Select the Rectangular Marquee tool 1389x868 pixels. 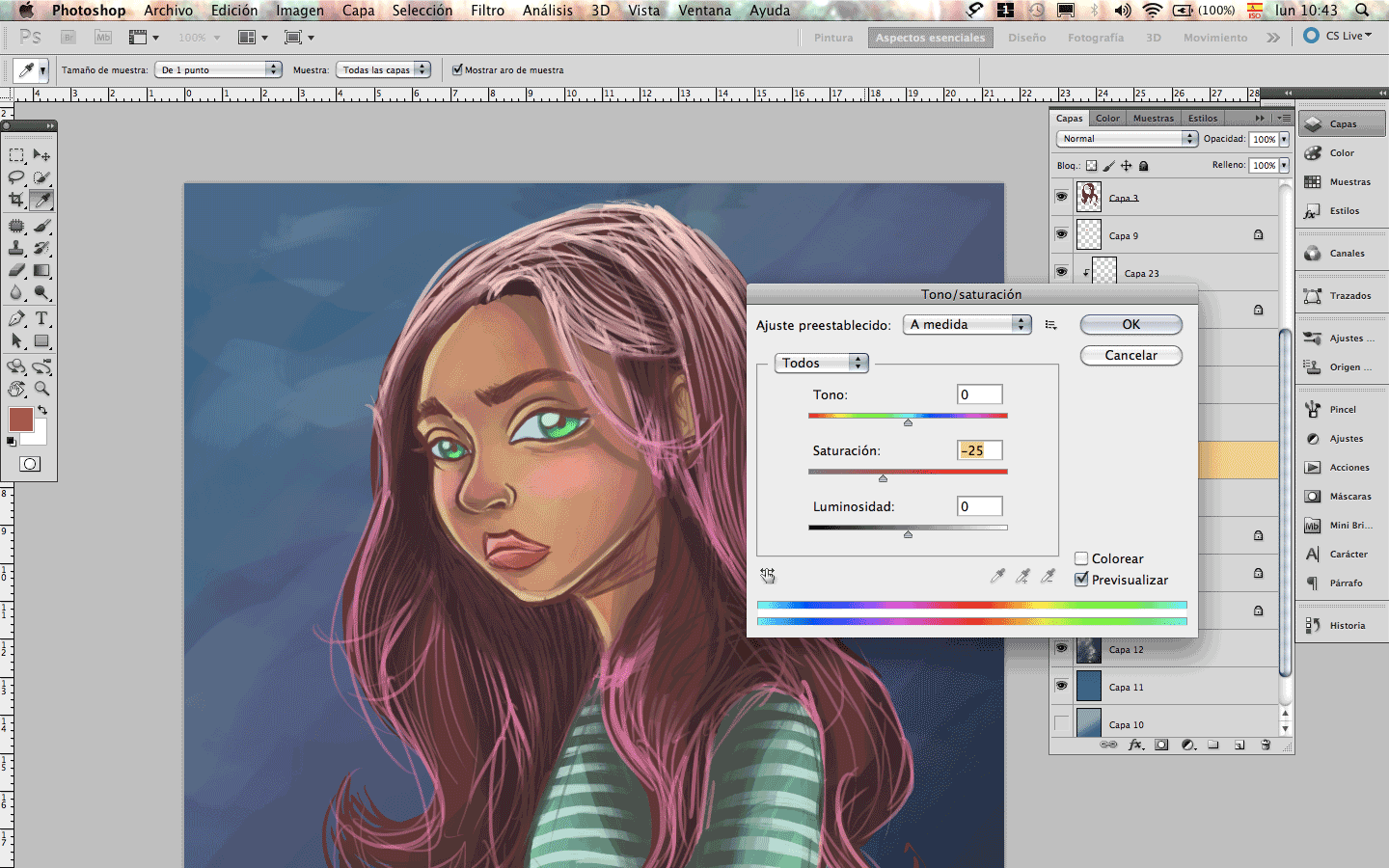tap(16, 154)
